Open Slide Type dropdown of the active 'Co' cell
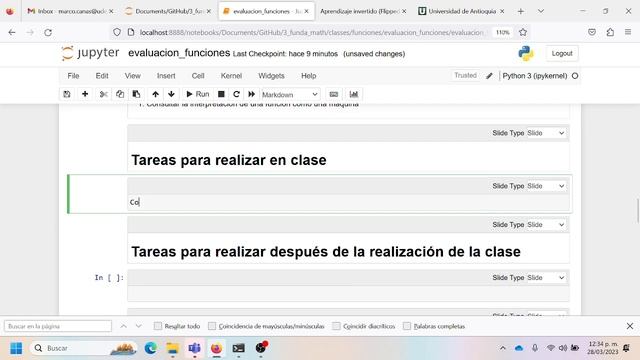Screen dimensions: 640x360 click(x=546, y=186)
